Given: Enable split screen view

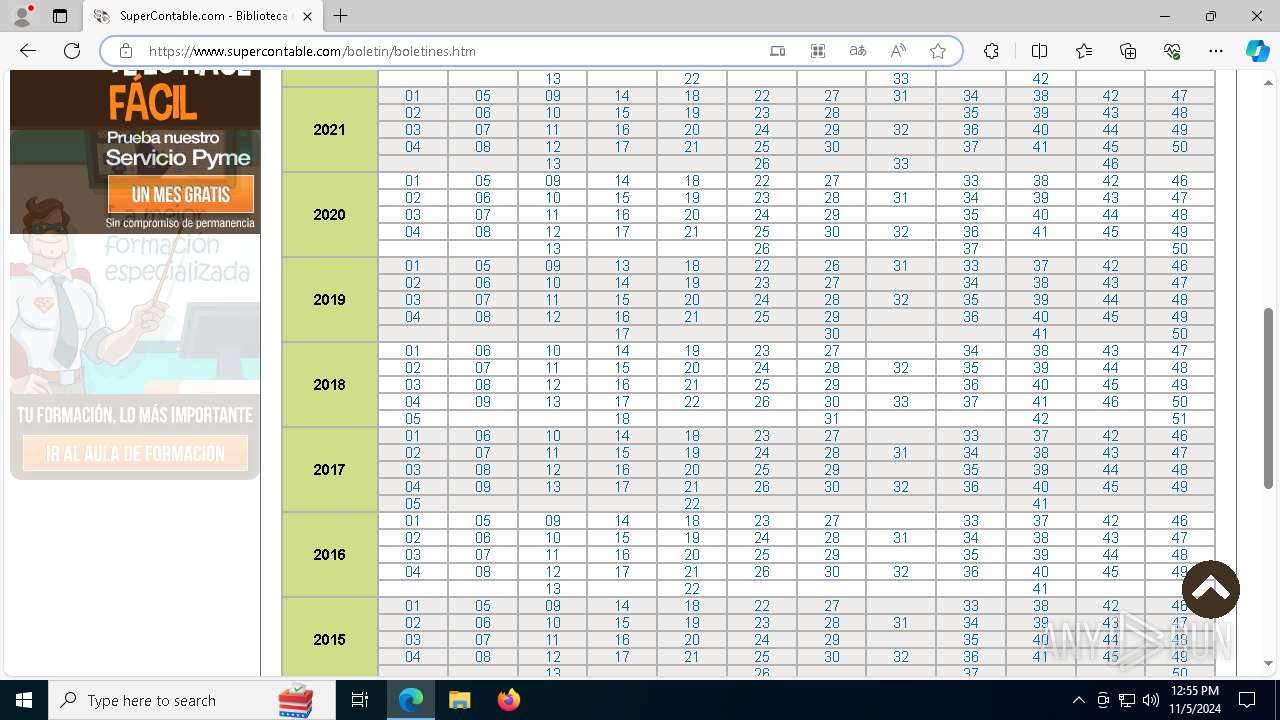Looking at the screenshot, I should click(x=1039, y=51).
